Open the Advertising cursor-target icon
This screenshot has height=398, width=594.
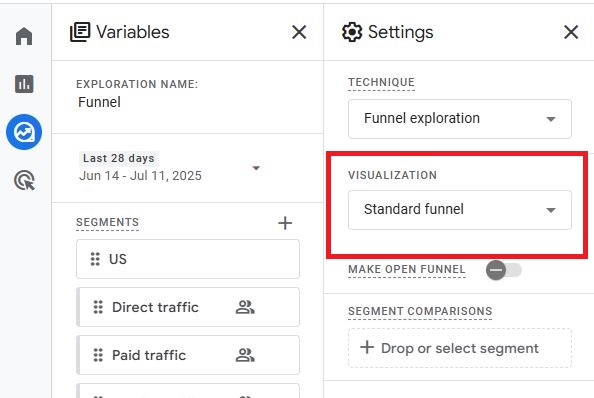click(24, 180)
